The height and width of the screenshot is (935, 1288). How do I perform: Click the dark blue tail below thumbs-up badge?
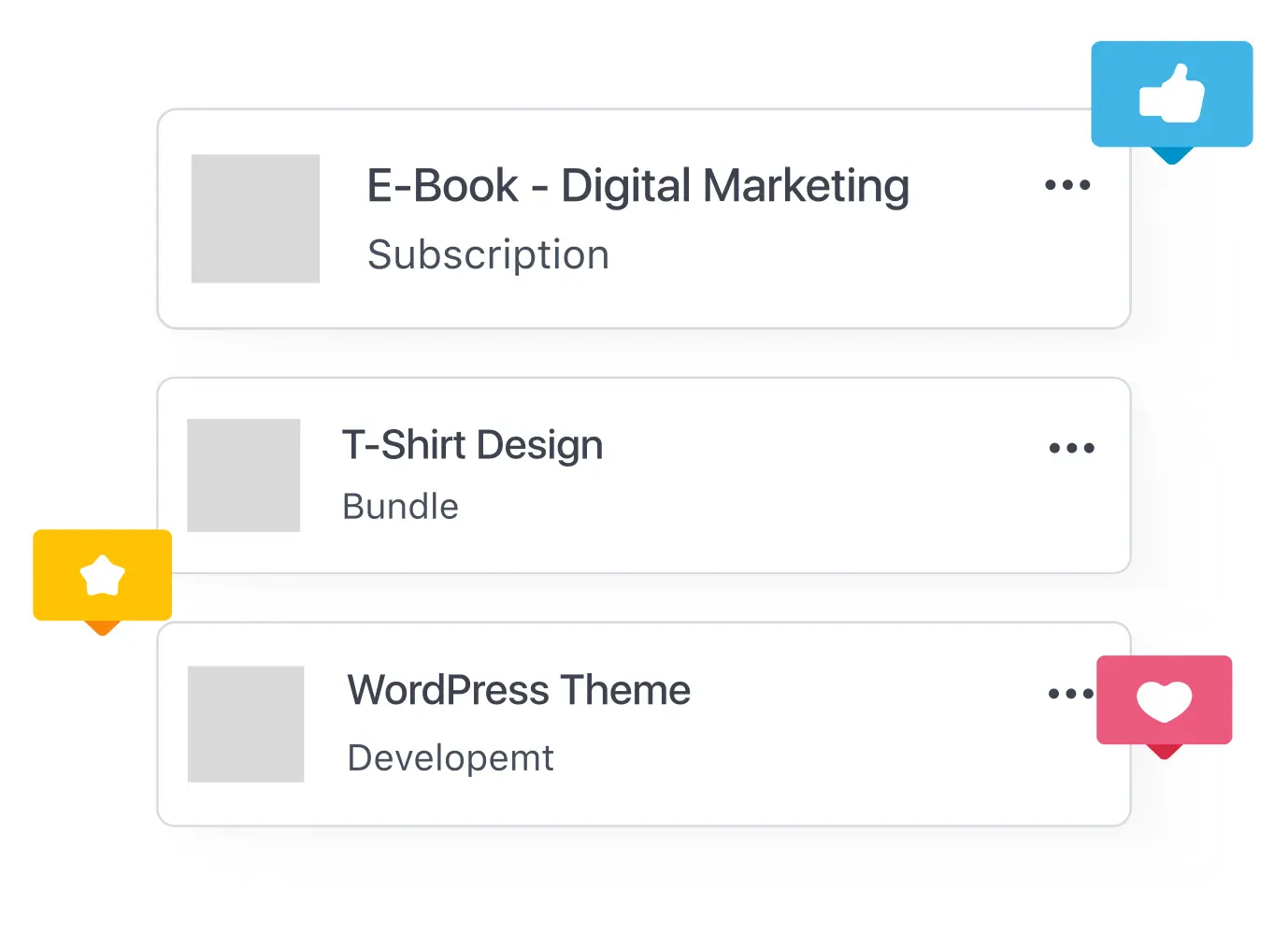coord(1171,155)
